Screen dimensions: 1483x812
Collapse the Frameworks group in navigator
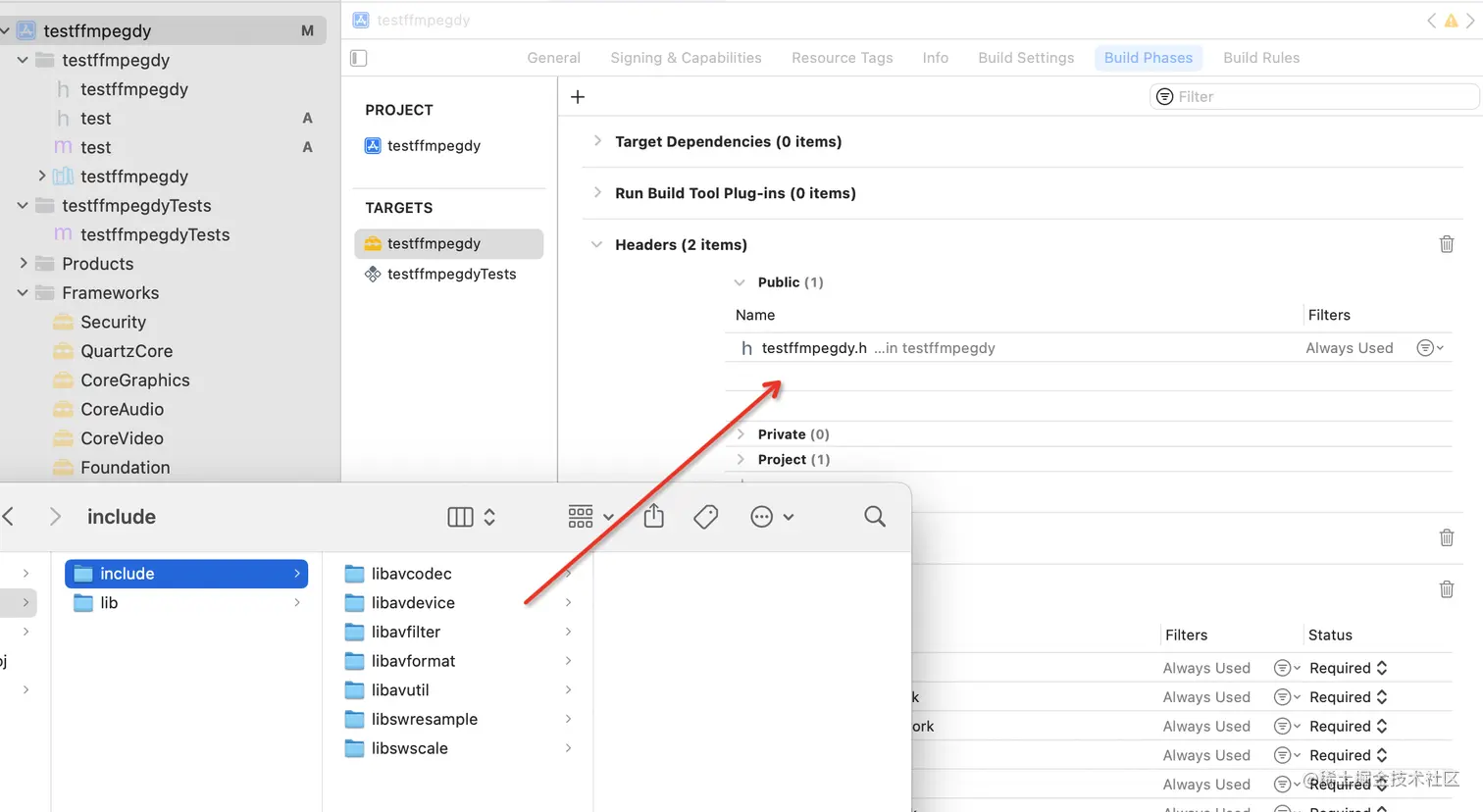tap(23, 293)
